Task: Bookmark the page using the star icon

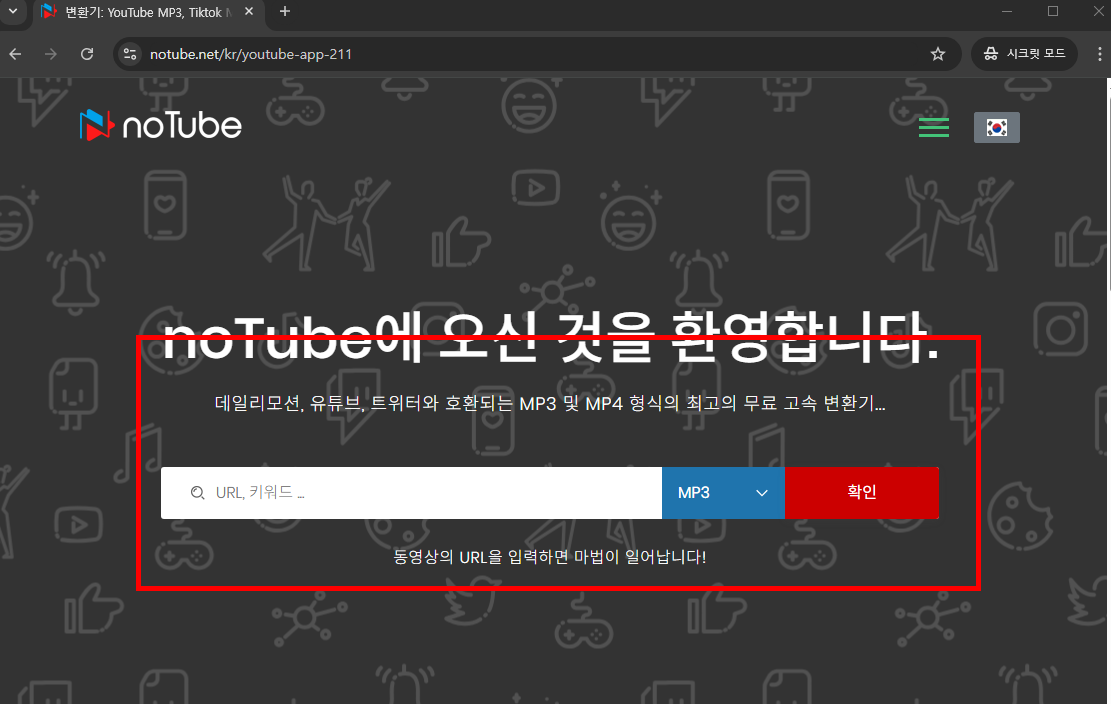Action: (938, 54)
